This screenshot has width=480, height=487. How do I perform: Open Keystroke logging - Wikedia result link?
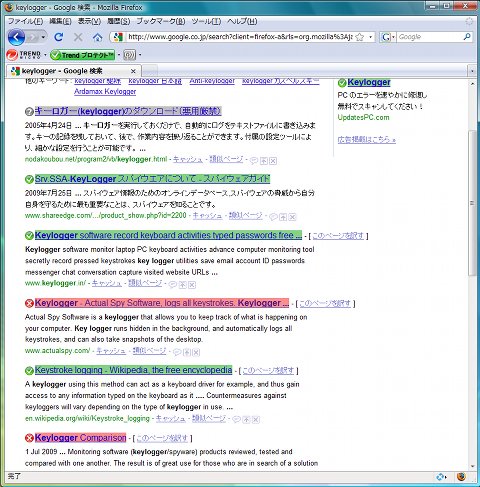tap(133, 370)
